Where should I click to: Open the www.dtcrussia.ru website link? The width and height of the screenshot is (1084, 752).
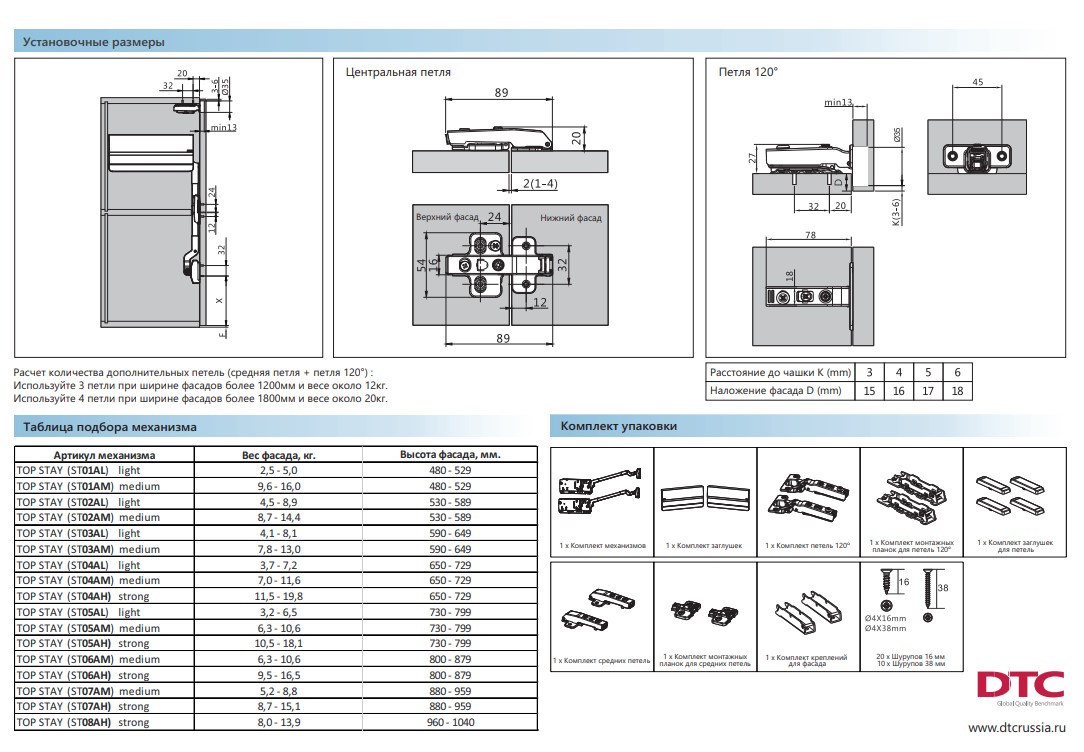coord(1019,728)
